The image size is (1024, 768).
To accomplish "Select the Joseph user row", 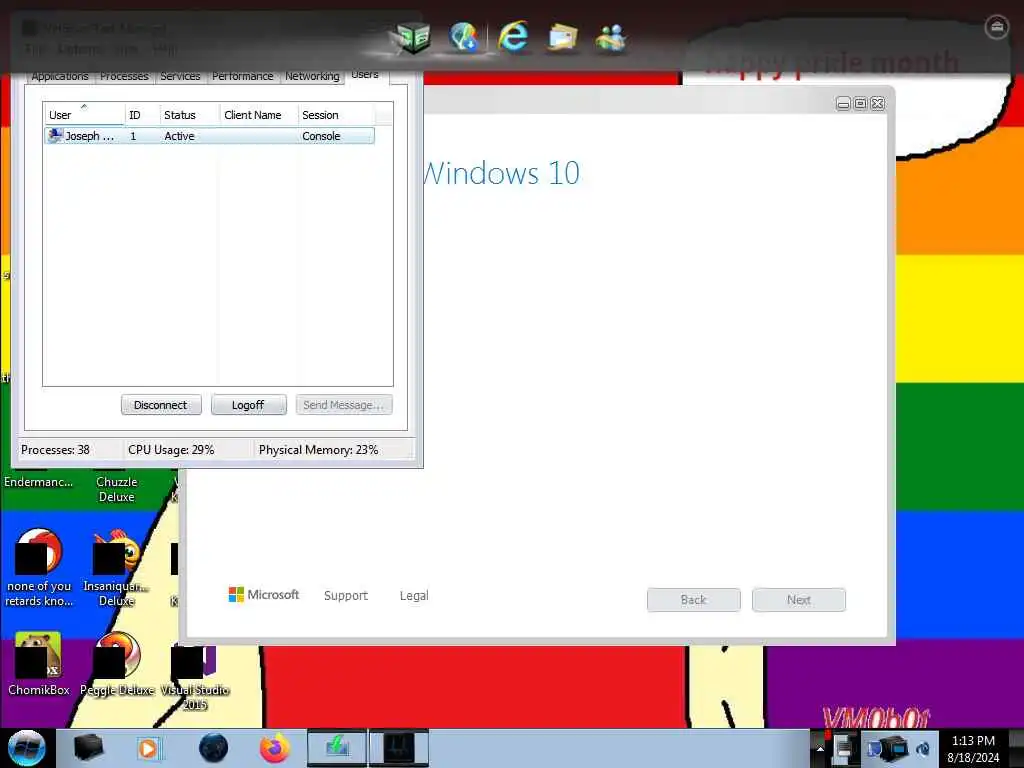I will pyautogui.click(x=209, y=136).
